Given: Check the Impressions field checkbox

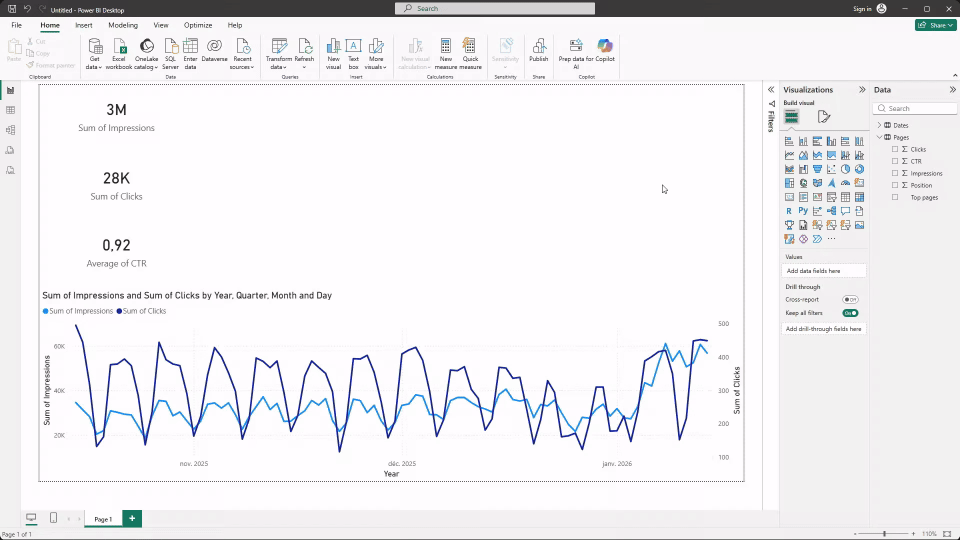Looking at the screenshot, I should pyautogui.click(x=895, y=173).
